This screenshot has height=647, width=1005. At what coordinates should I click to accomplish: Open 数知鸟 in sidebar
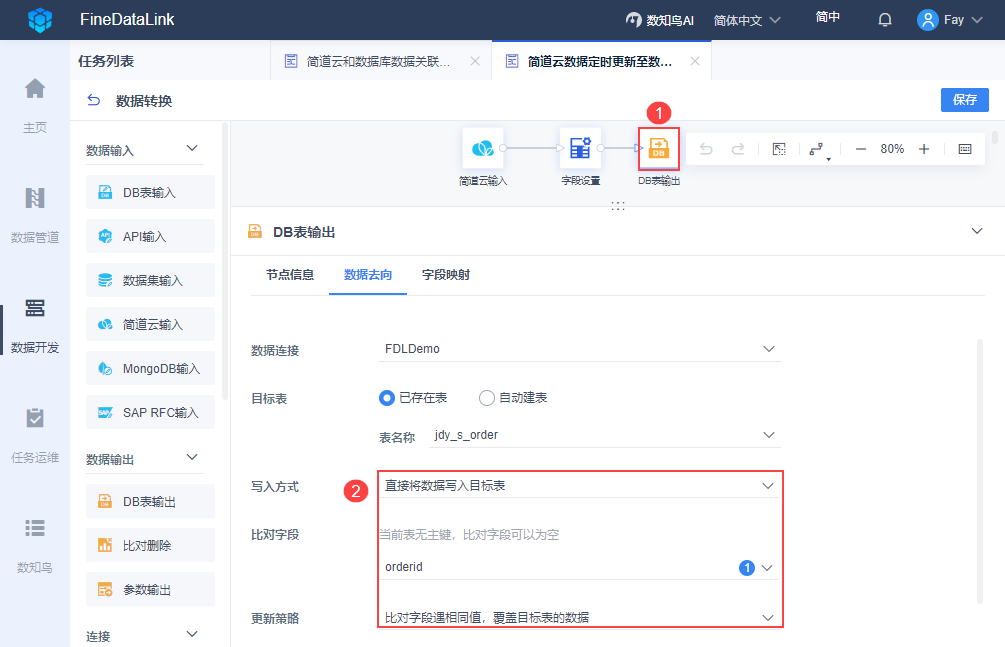[35, 545]
